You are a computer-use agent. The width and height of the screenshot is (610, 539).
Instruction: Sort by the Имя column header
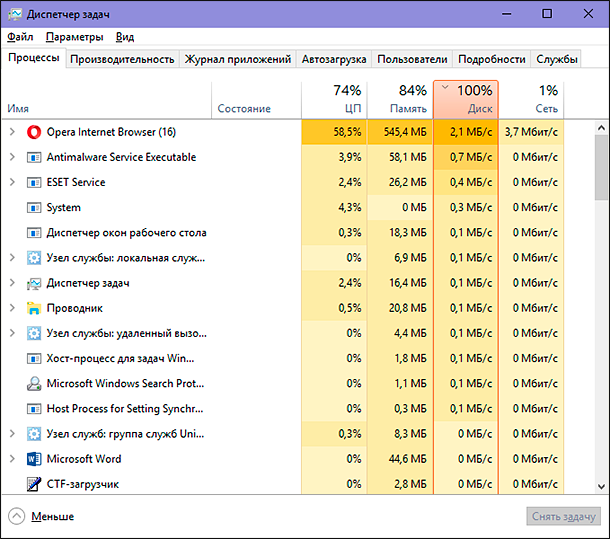click(x=107, y=100)
